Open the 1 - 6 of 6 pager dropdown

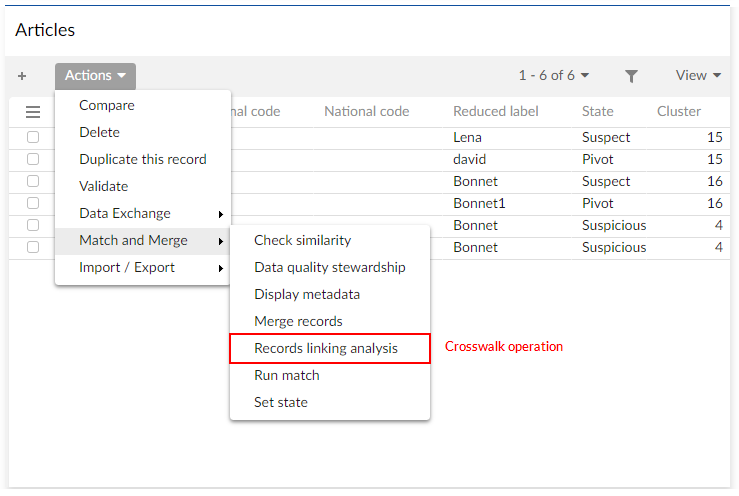point(553,76)
